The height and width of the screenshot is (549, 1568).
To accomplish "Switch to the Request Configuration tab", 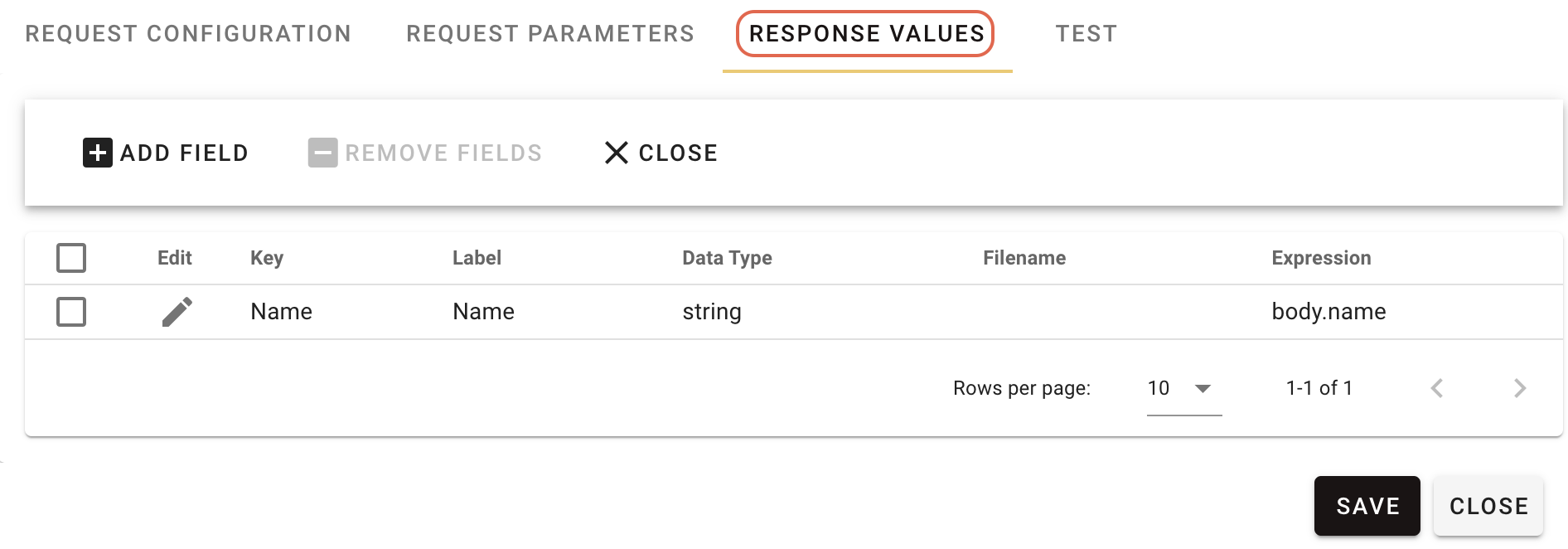I will click(x=188, y=33).
